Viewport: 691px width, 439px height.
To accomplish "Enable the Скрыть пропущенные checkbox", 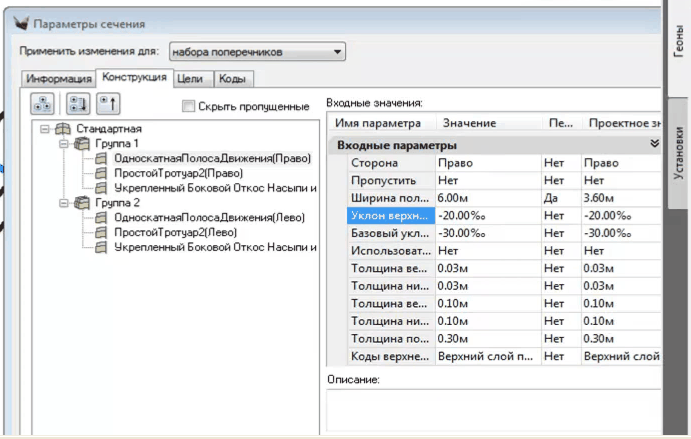I will click(x=188, y=106).
